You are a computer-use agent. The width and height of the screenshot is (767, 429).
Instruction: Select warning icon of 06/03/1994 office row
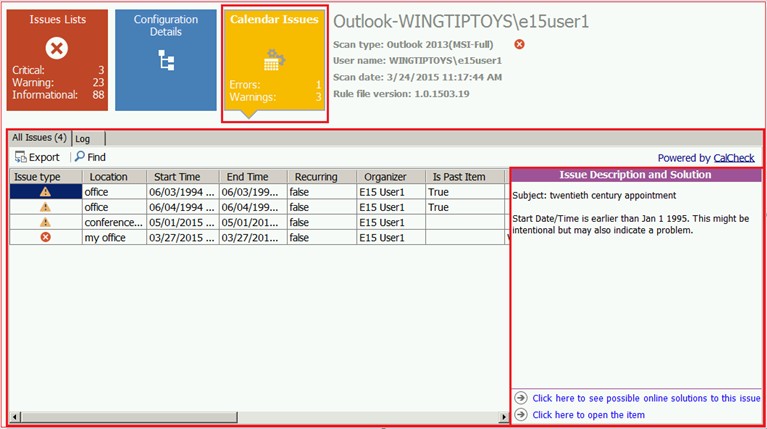tap(45, 192)
